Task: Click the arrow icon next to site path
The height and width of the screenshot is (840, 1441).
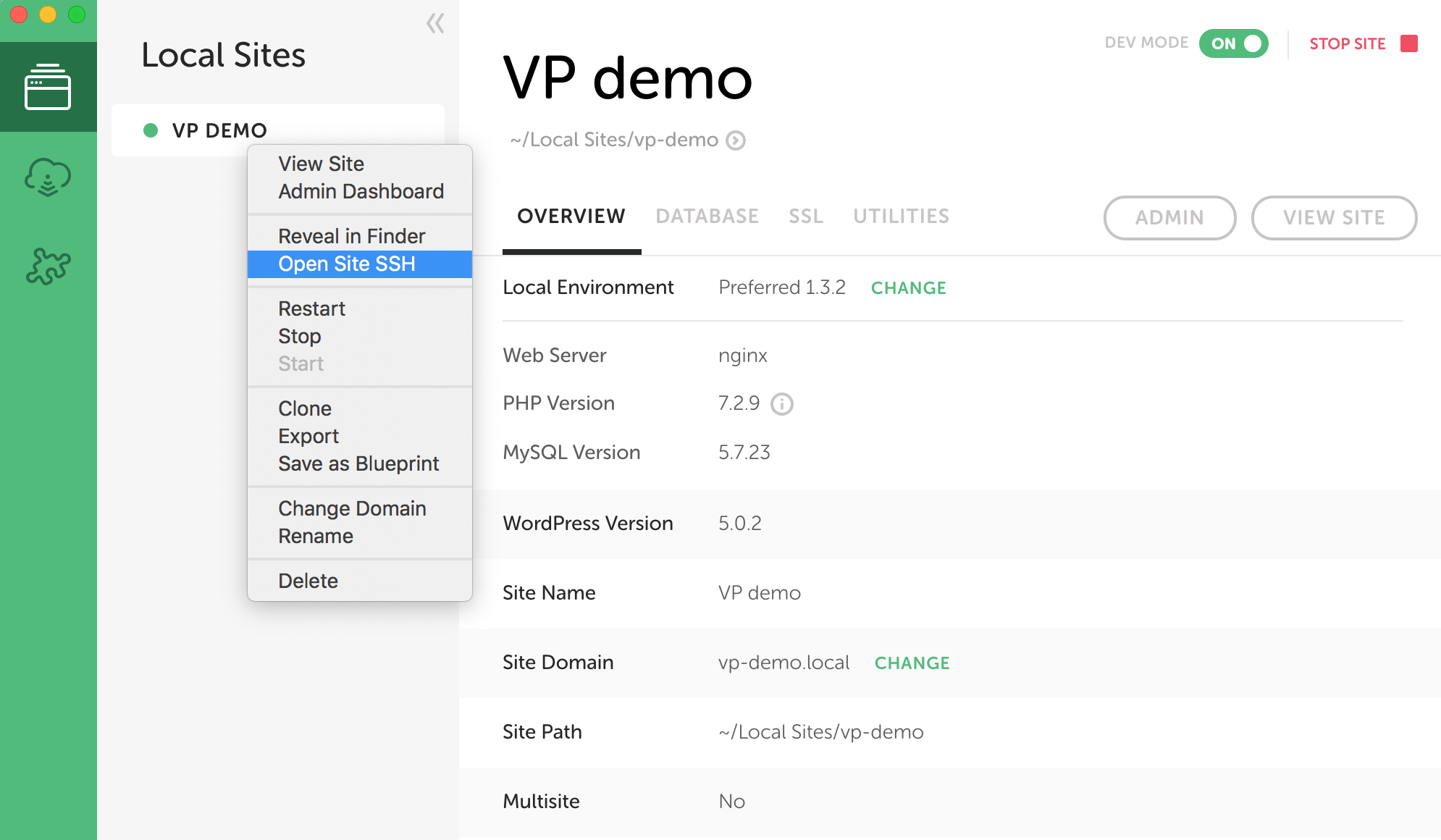Action: point(736,140)
